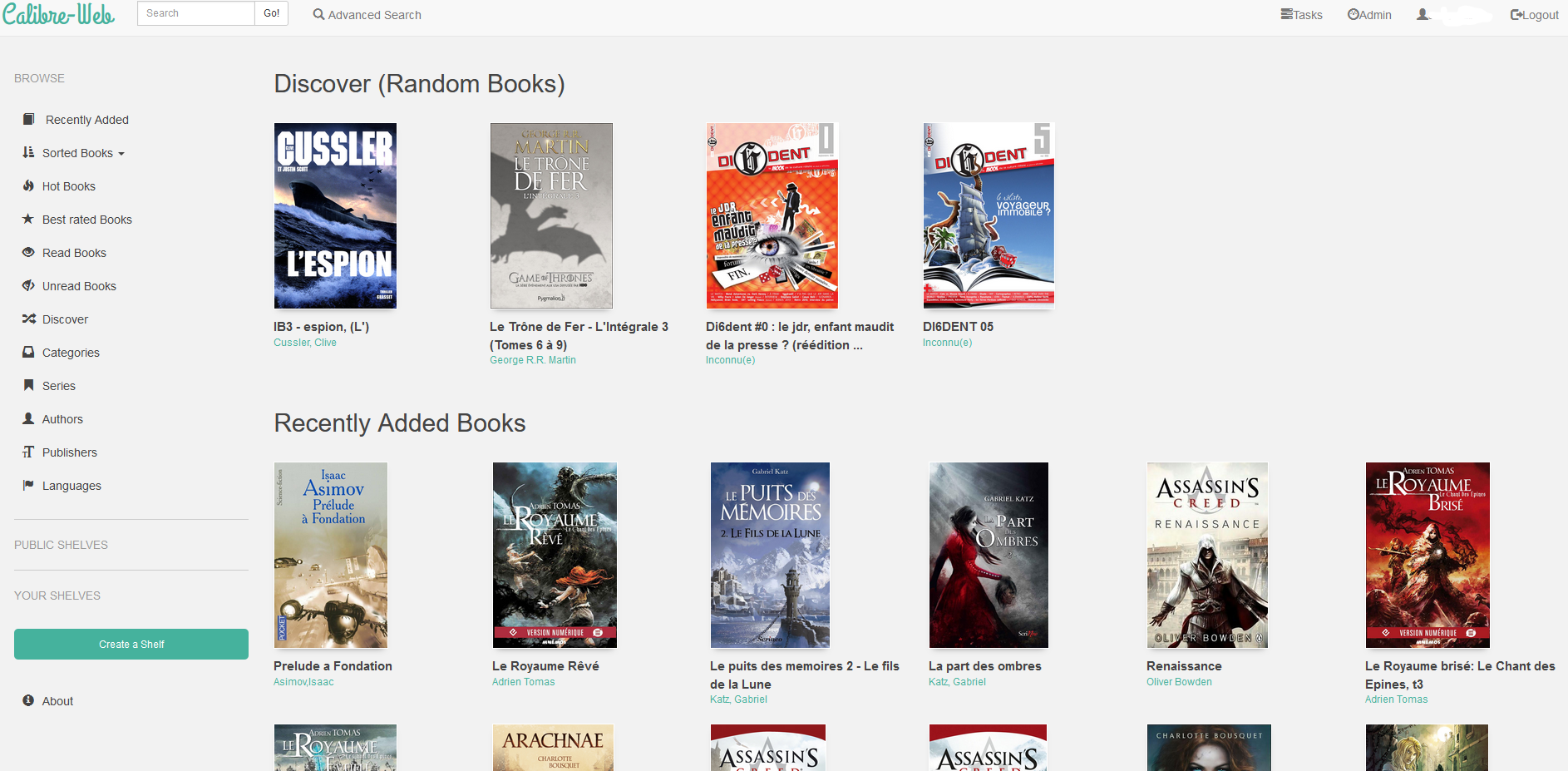Viewport: 1568px width, 771px height.
Task: Click the Hot Books flame icon
Action: pyautogui.click(x=28, y=185)
